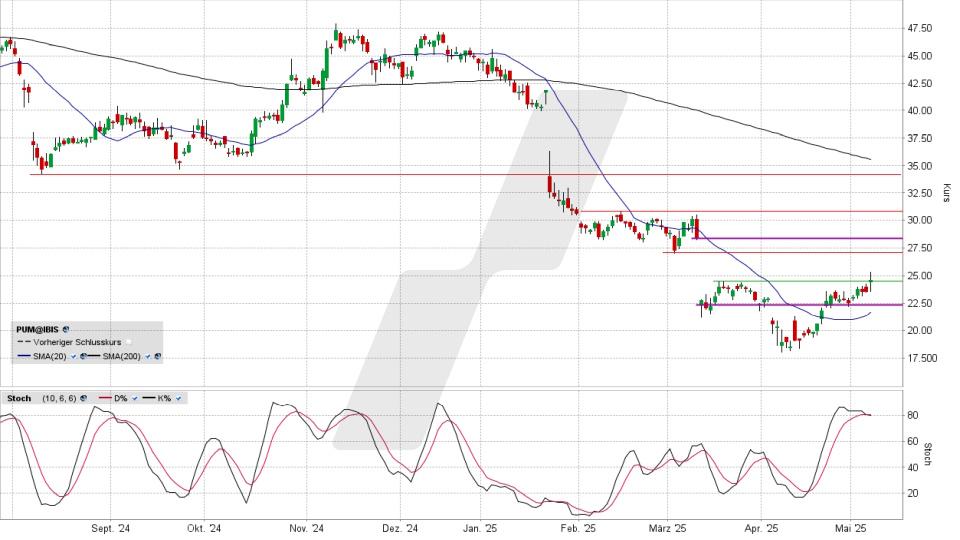Click the Stoch indicator title
This screenshot has height=540, width=960.
click(19, 398)
